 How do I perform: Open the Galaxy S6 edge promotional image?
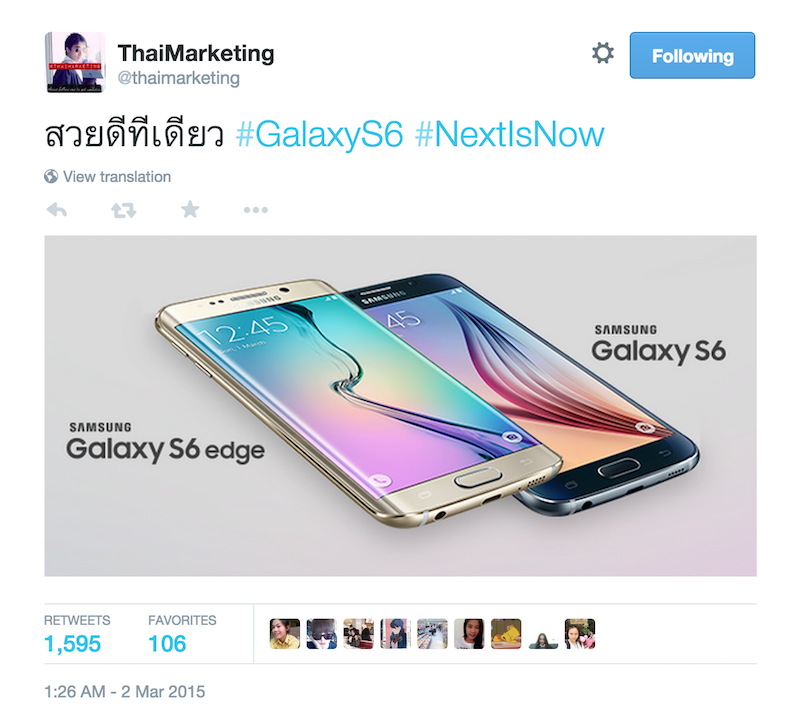coord(401,406)
